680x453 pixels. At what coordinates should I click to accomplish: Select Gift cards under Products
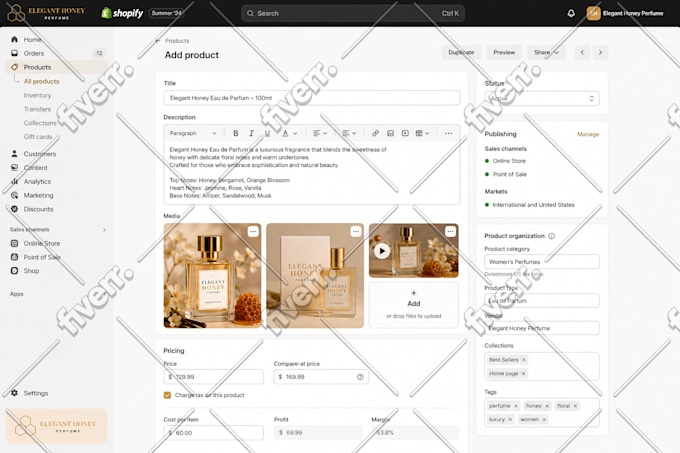click(x=38, y=137)
